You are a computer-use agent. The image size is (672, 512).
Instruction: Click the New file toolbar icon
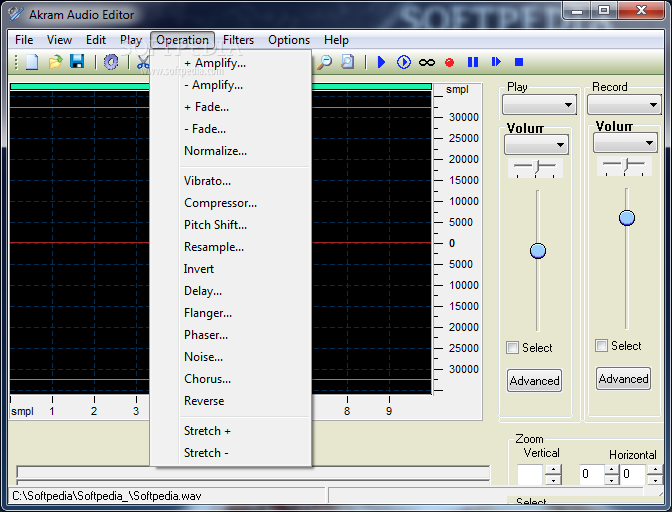pos(32,62)
